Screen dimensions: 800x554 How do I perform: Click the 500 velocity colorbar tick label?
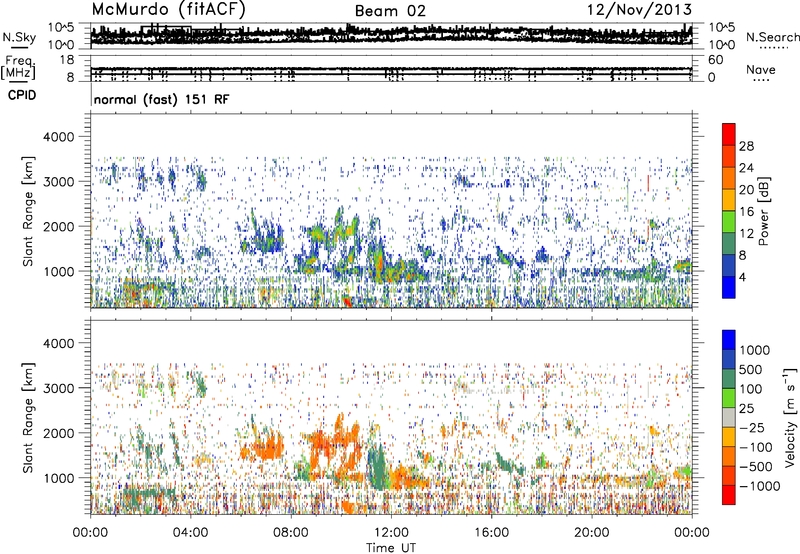tap(751, 369)
